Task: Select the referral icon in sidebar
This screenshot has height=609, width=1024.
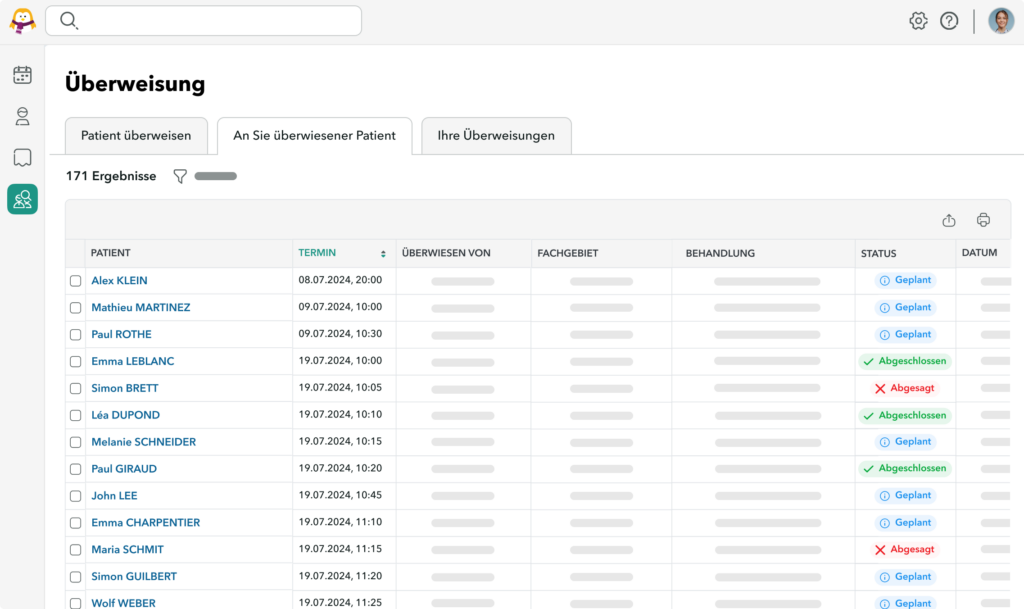Action: coord(22,199)
